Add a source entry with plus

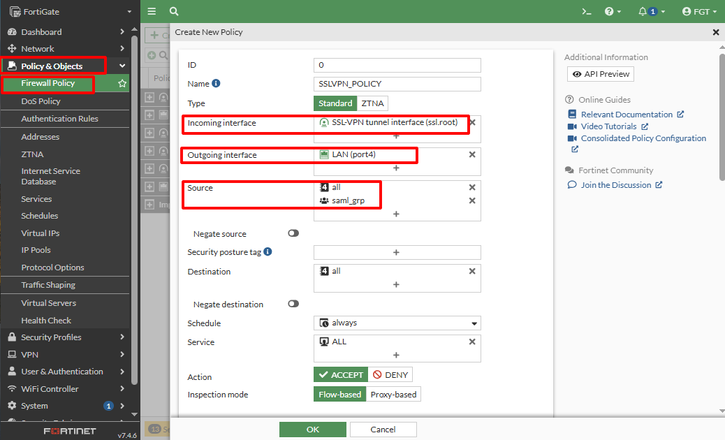[x=396, y=214]
